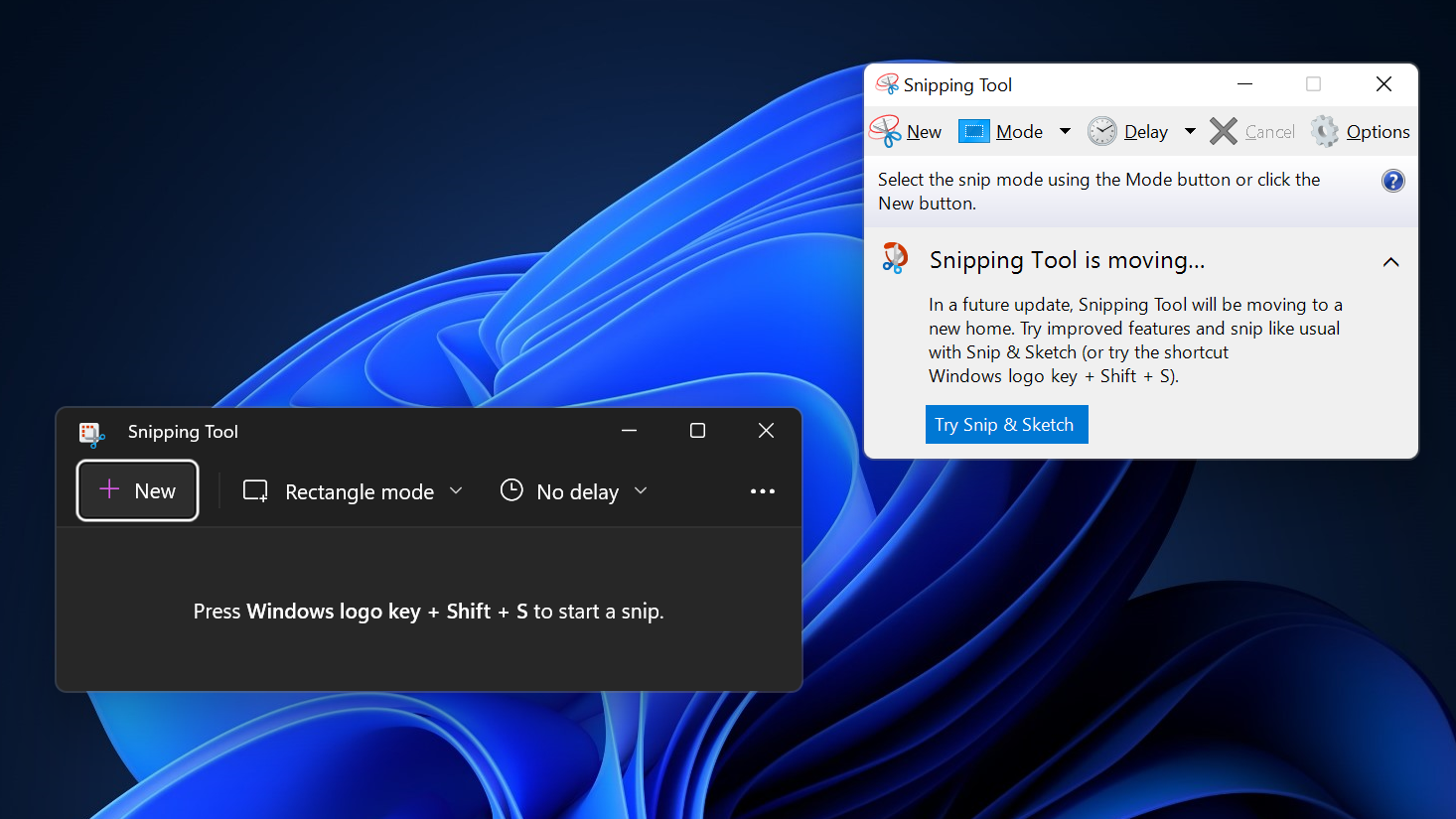Click the Rectangle mode shape icon
Screen dimensions: 1456x819
click(254, 489)
